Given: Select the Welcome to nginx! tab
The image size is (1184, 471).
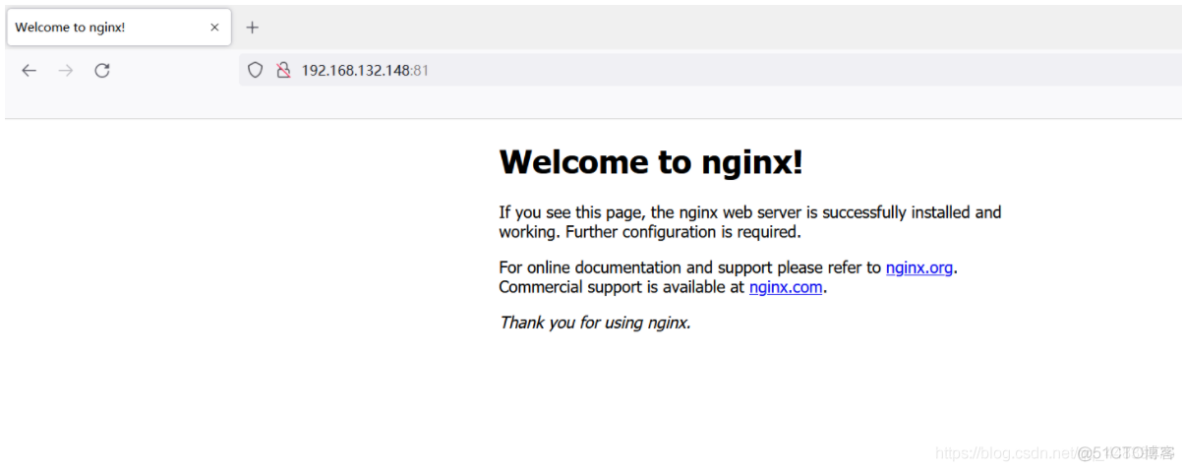Looking at the screenshot, I should tap(119, 28).
